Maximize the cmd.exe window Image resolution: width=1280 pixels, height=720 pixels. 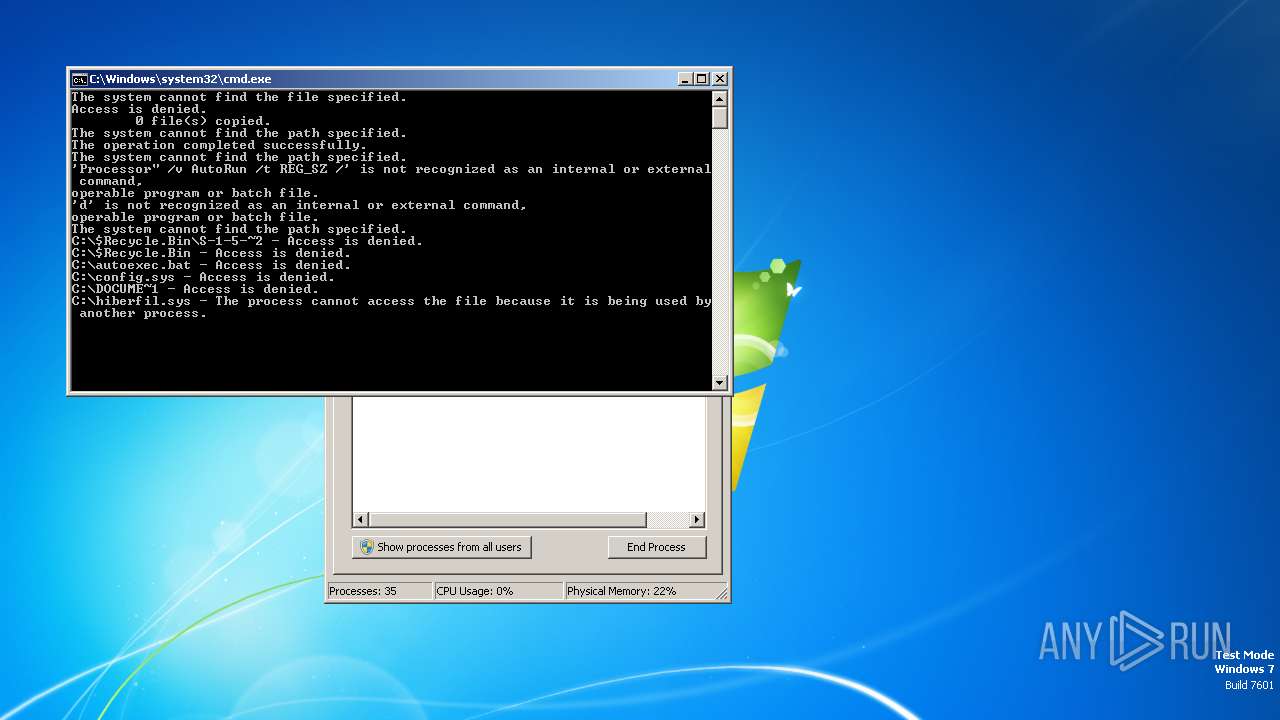point(702,79)
